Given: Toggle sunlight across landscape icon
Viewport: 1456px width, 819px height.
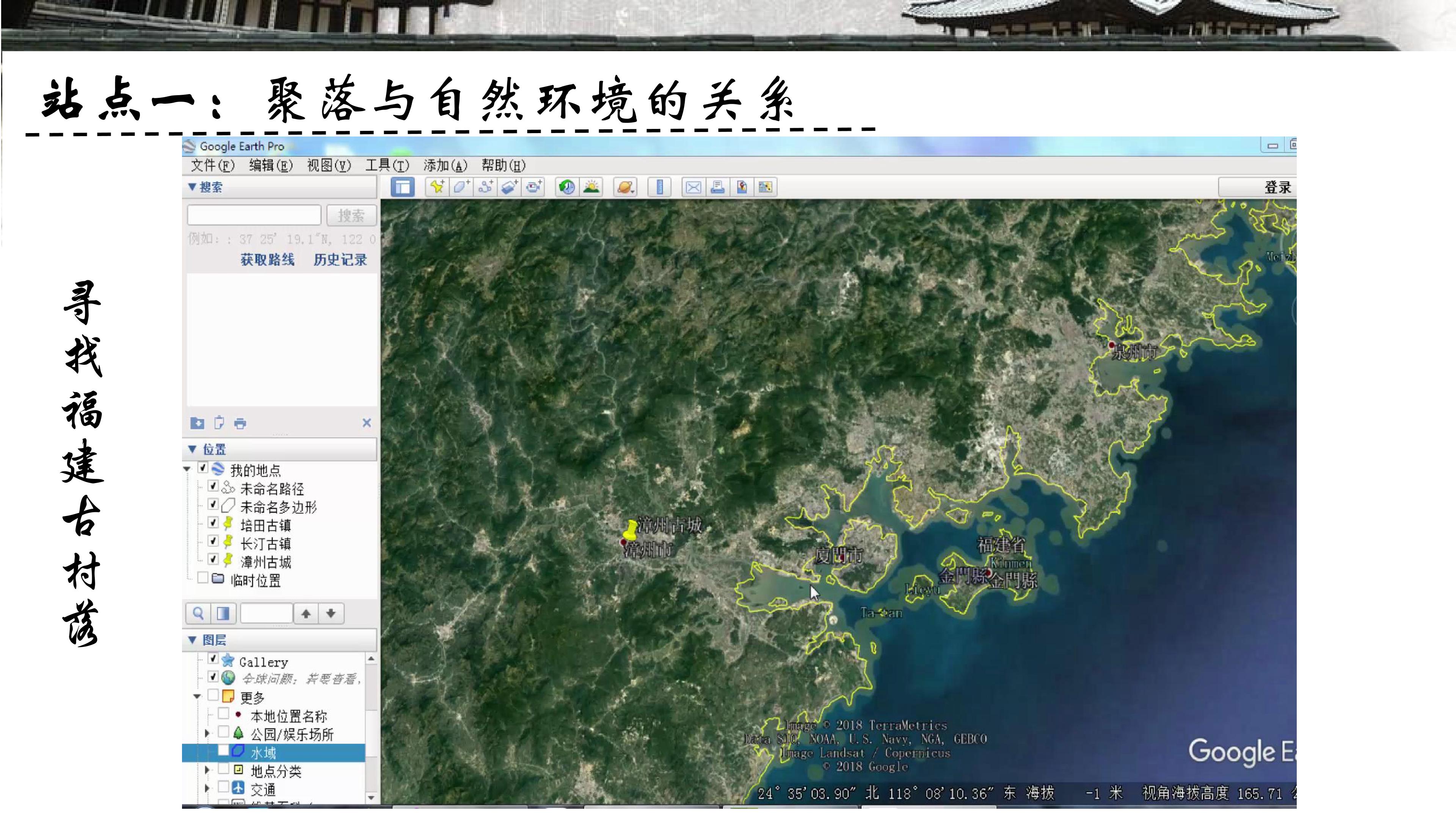Looking at the screenshot, I should [x=591, y=188].
